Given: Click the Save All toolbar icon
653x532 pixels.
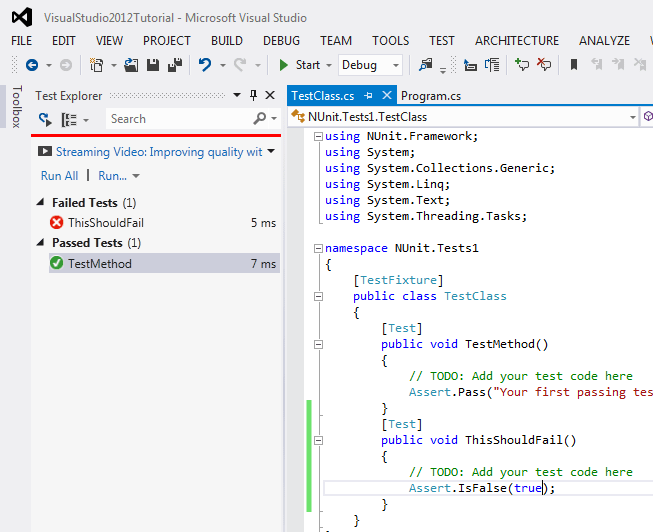Looking at the screenshot, I should point(175,65).
